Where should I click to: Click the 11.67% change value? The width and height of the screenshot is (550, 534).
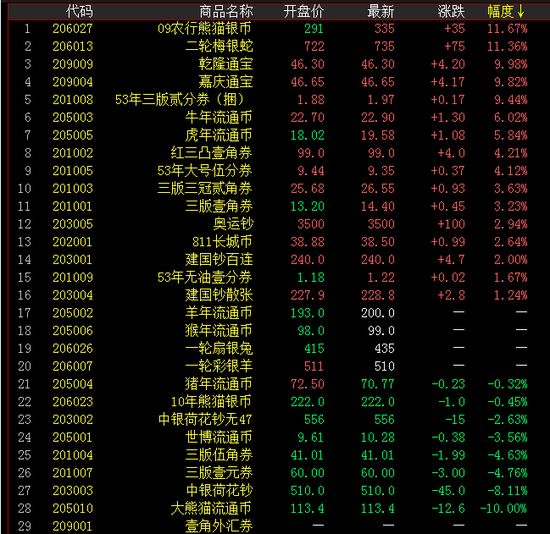pyautogui.click(x=507, y=29)
